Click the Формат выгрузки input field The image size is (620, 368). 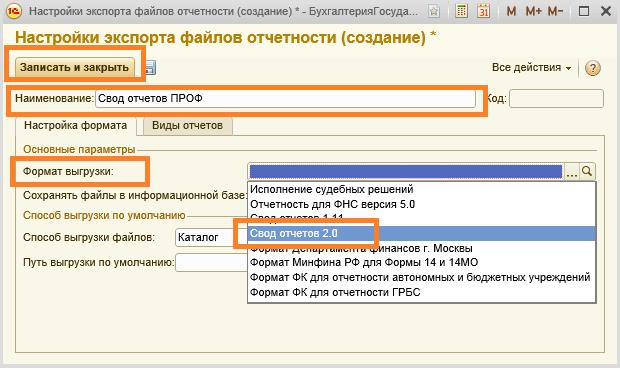[406, 172]
